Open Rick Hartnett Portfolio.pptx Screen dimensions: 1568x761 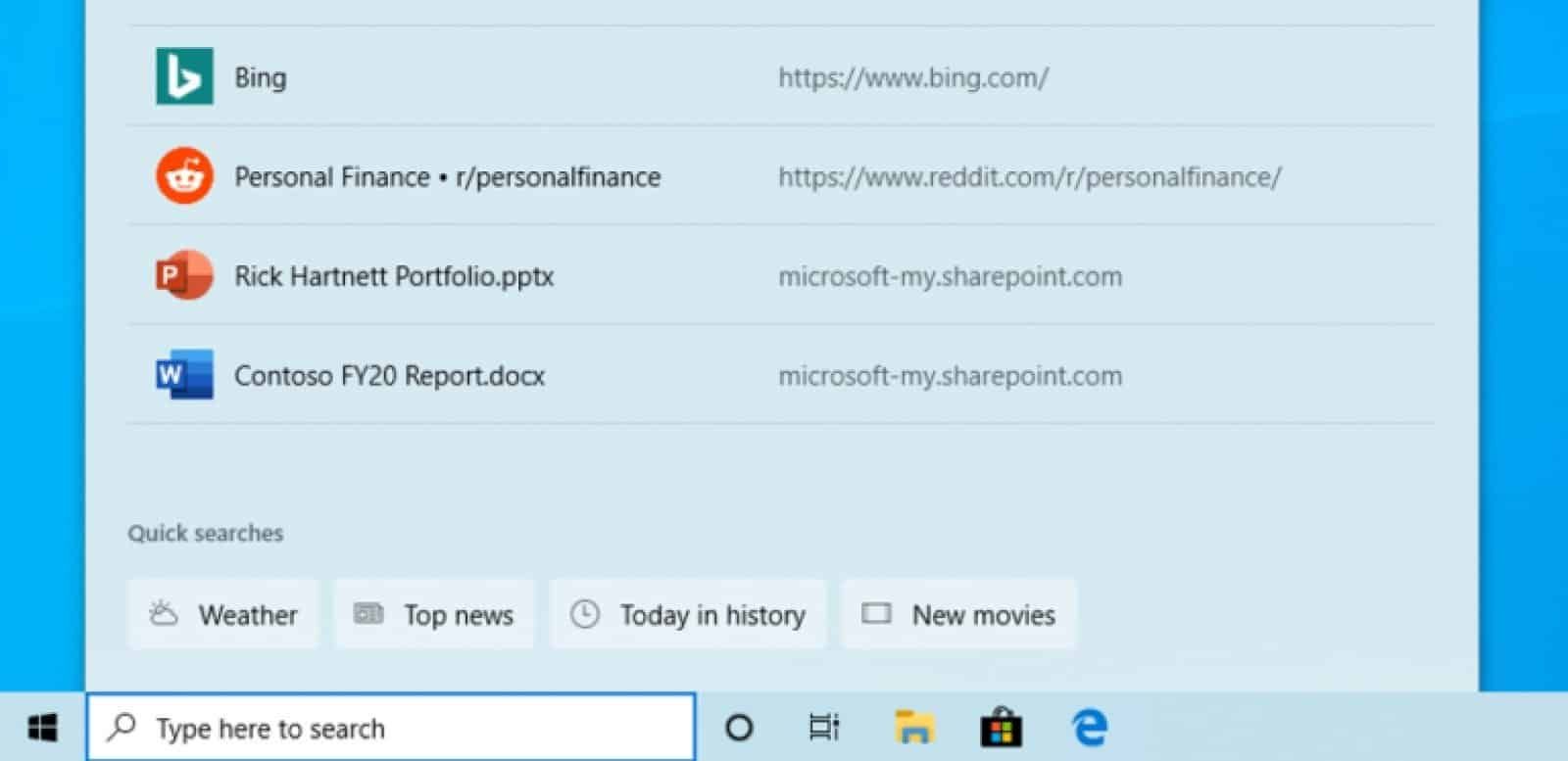click(x=394, y=276)
